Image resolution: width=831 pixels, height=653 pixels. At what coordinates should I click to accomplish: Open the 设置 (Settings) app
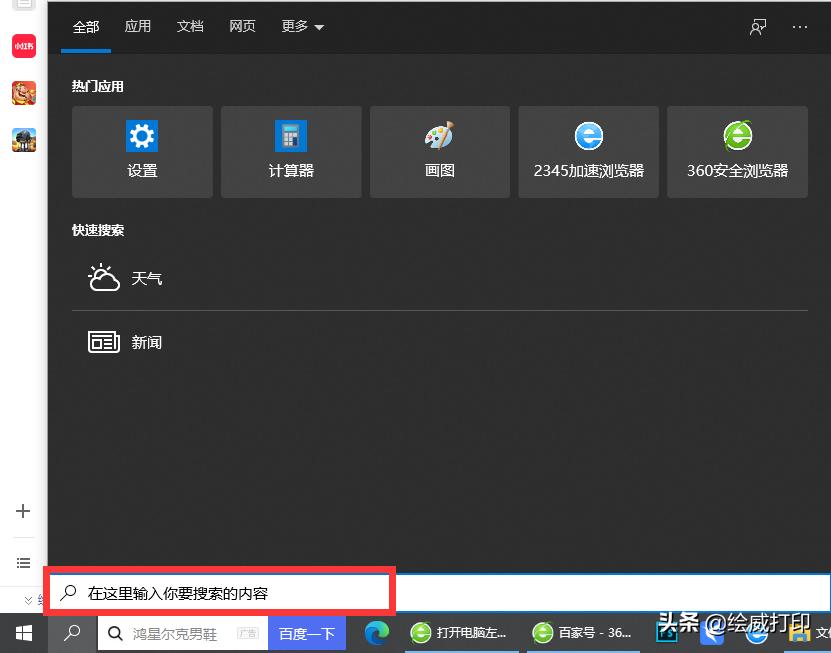pyautogui.click(x=142, y=151)
